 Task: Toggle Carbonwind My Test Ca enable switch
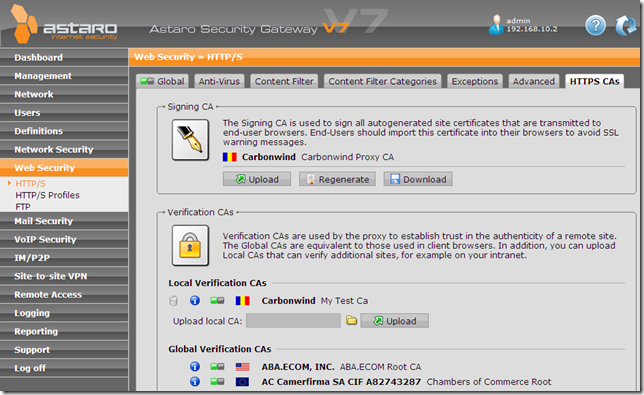click(217, 301)
